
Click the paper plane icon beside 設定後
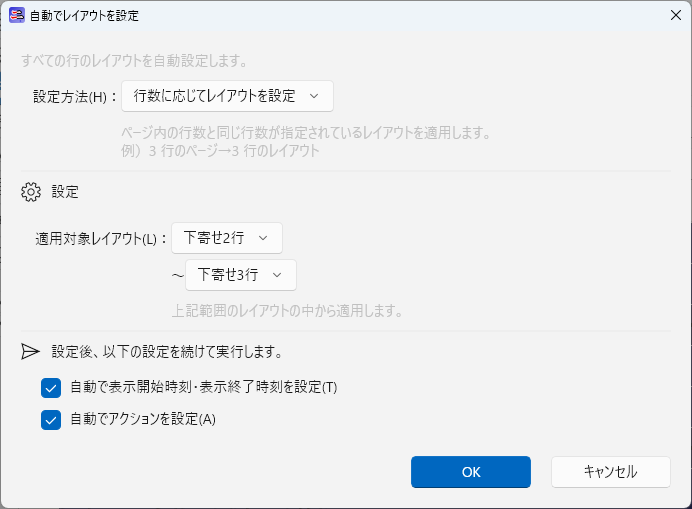[x=30, y=351]
